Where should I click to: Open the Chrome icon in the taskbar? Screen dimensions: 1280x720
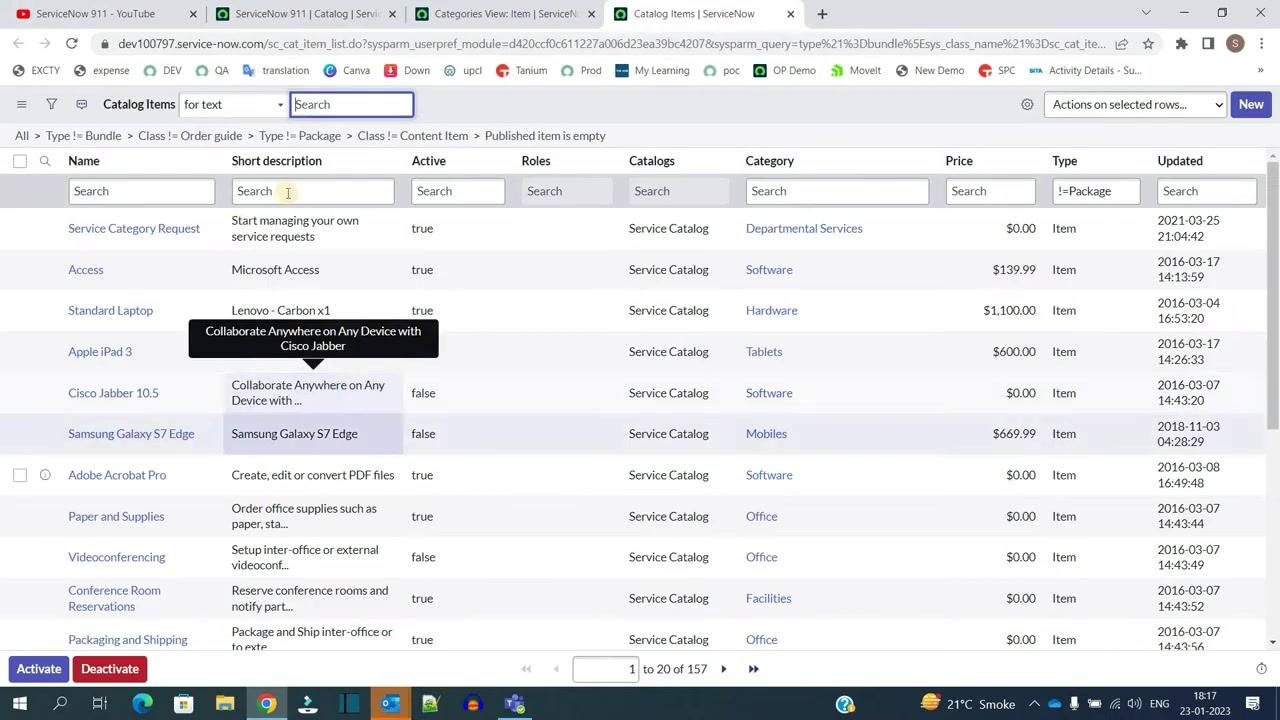click(x=267, y=704)
